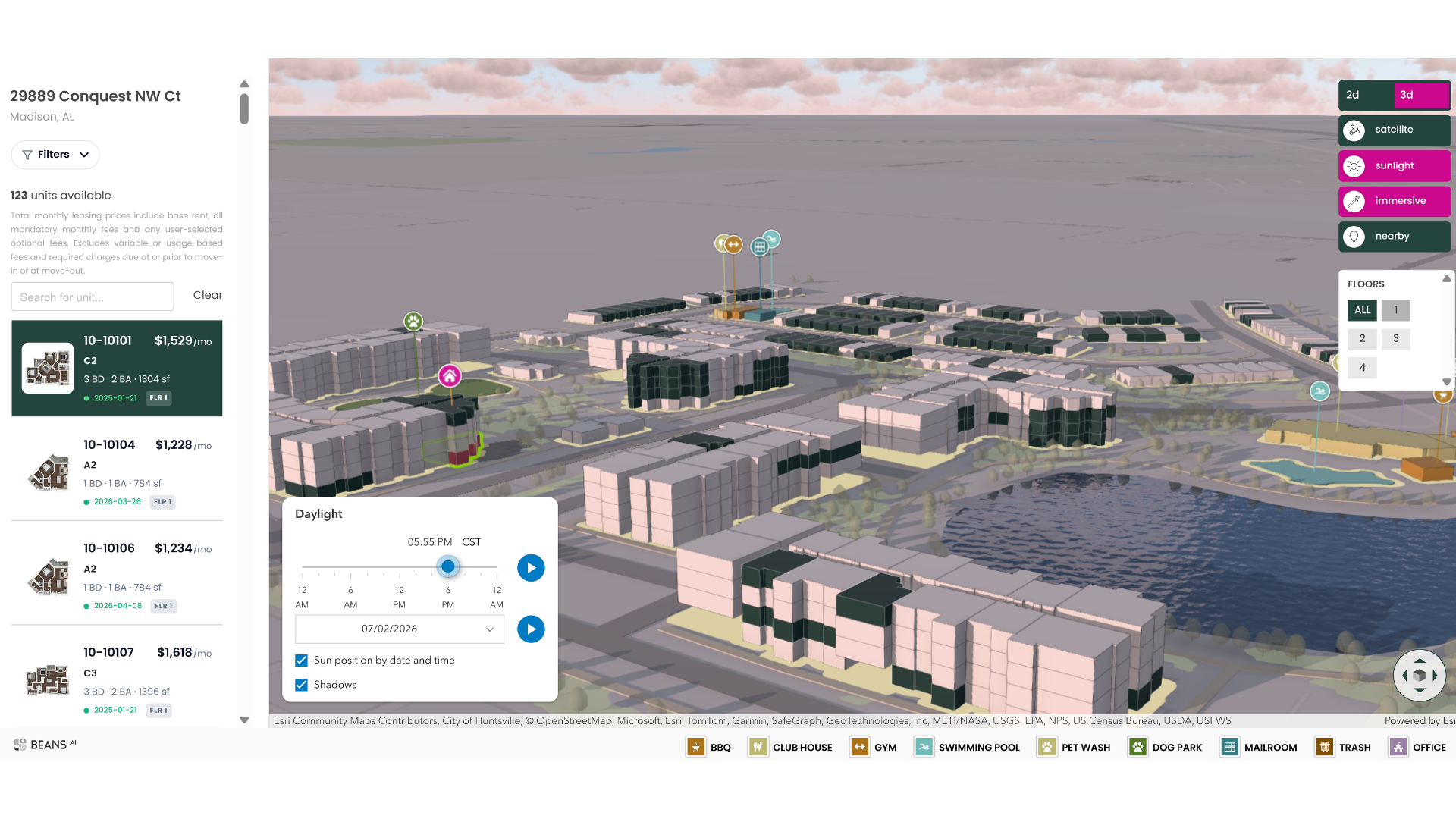Select floor 3 in Floors panel
Viewport: 1456px width, 819px height.
[1395, 339]
